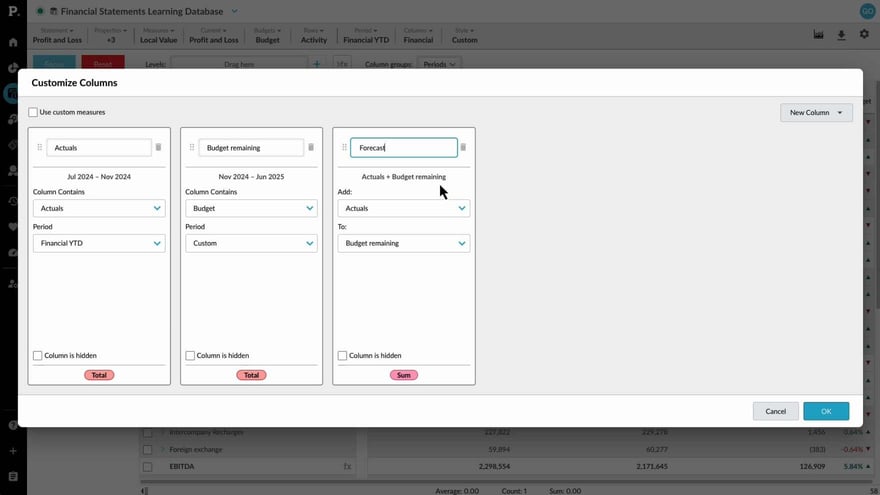This screenshot has height=495, width=880.
Task: Open Period dropdown showing Financial YTD
Action: [x=99, y=243]
